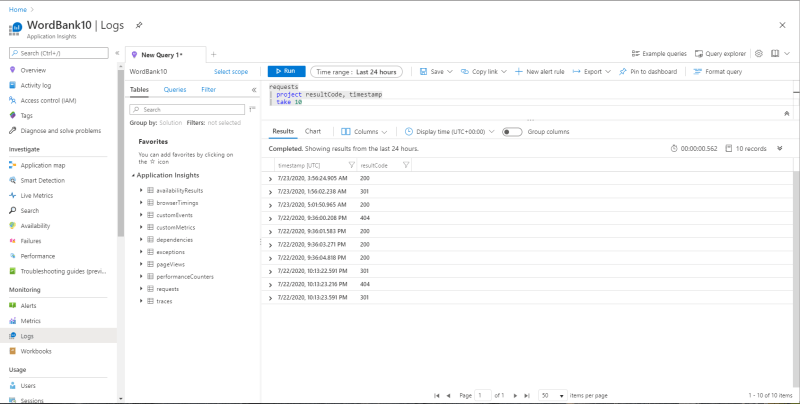This screenshot has height=404, width=800.
Task: Open table sort options icon
Action: point(252,109)
